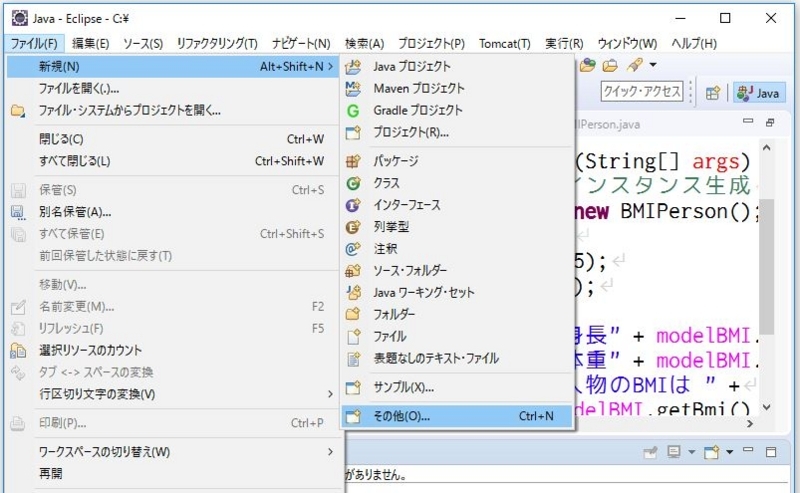Viewport: 800px width, 493px height.
Task: Choose 閉じる(C) from file menu
Action: tap(173, 139)
